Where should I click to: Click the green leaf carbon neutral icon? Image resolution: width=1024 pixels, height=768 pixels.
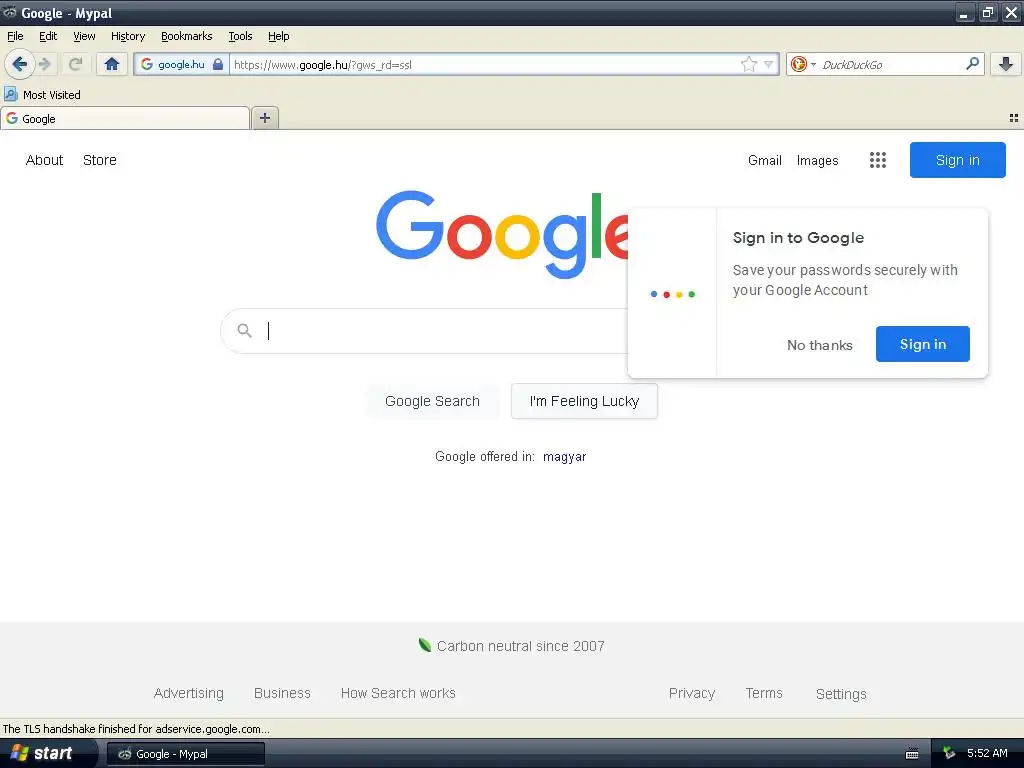[425, 645]
